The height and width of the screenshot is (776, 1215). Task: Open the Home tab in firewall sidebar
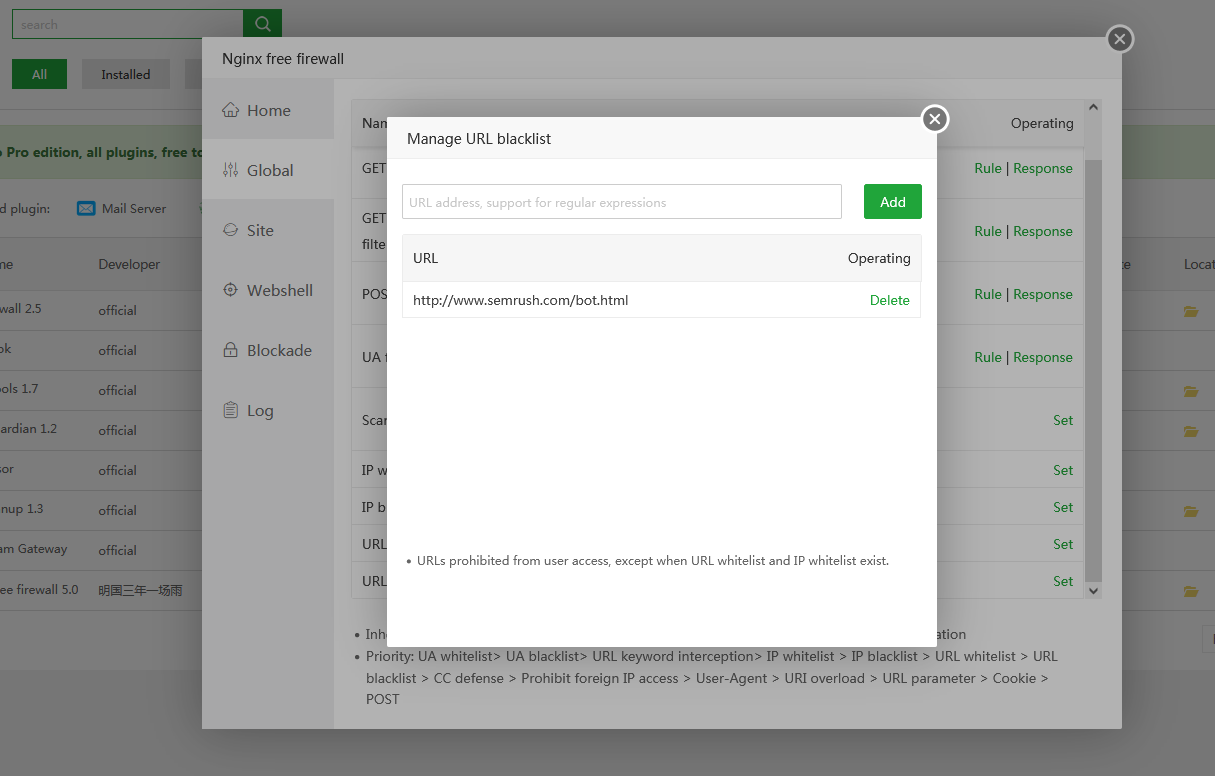pyautogui.click(x=268, y=110)
